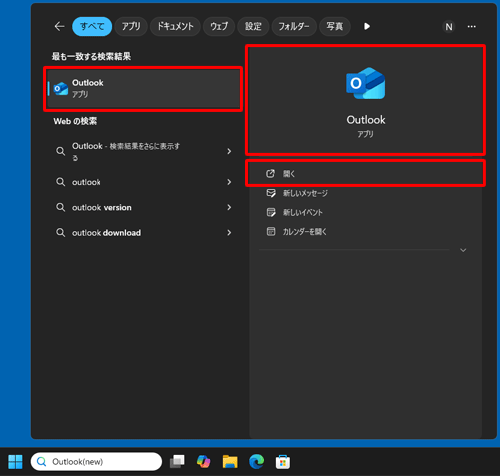Open Task View from the taskbar

pyautogui.click(x=177, y=462)
